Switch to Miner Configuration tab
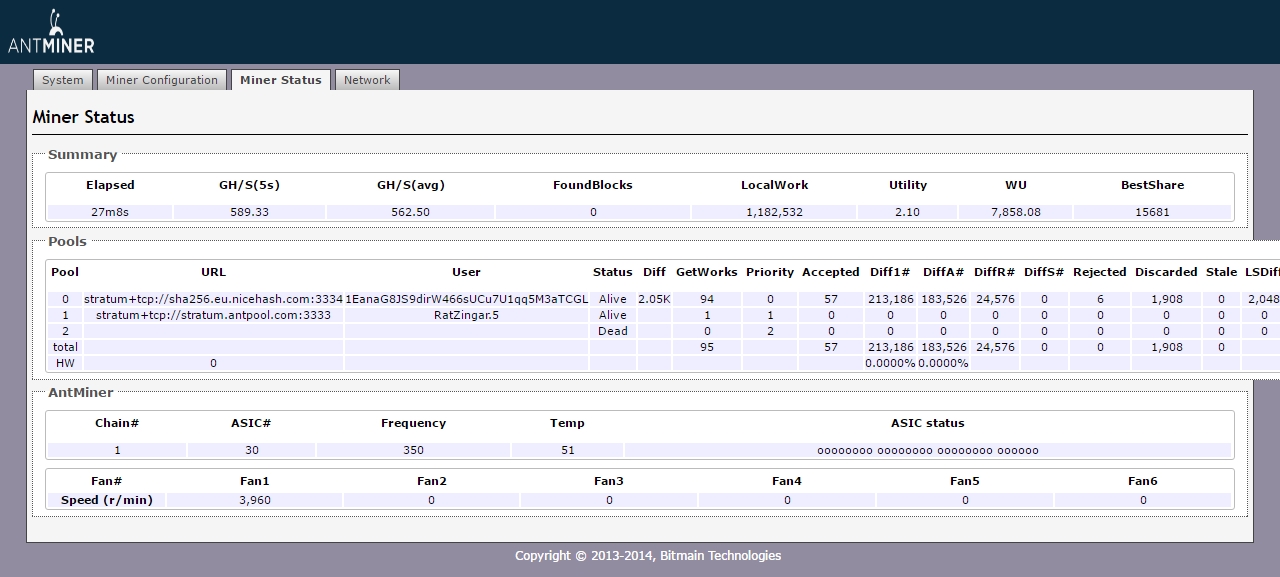 pyautogui.click(x=162, y=80)
